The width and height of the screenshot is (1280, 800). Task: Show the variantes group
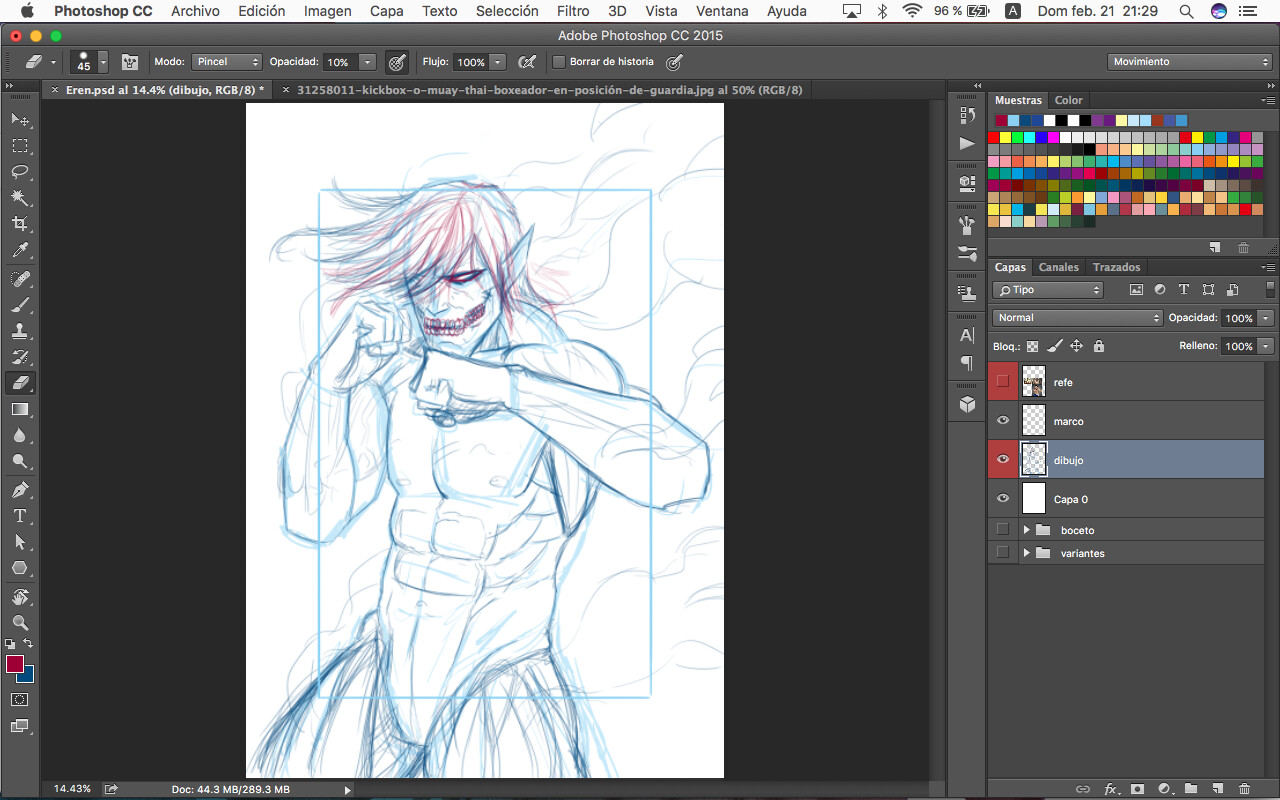pos(1003,552)
